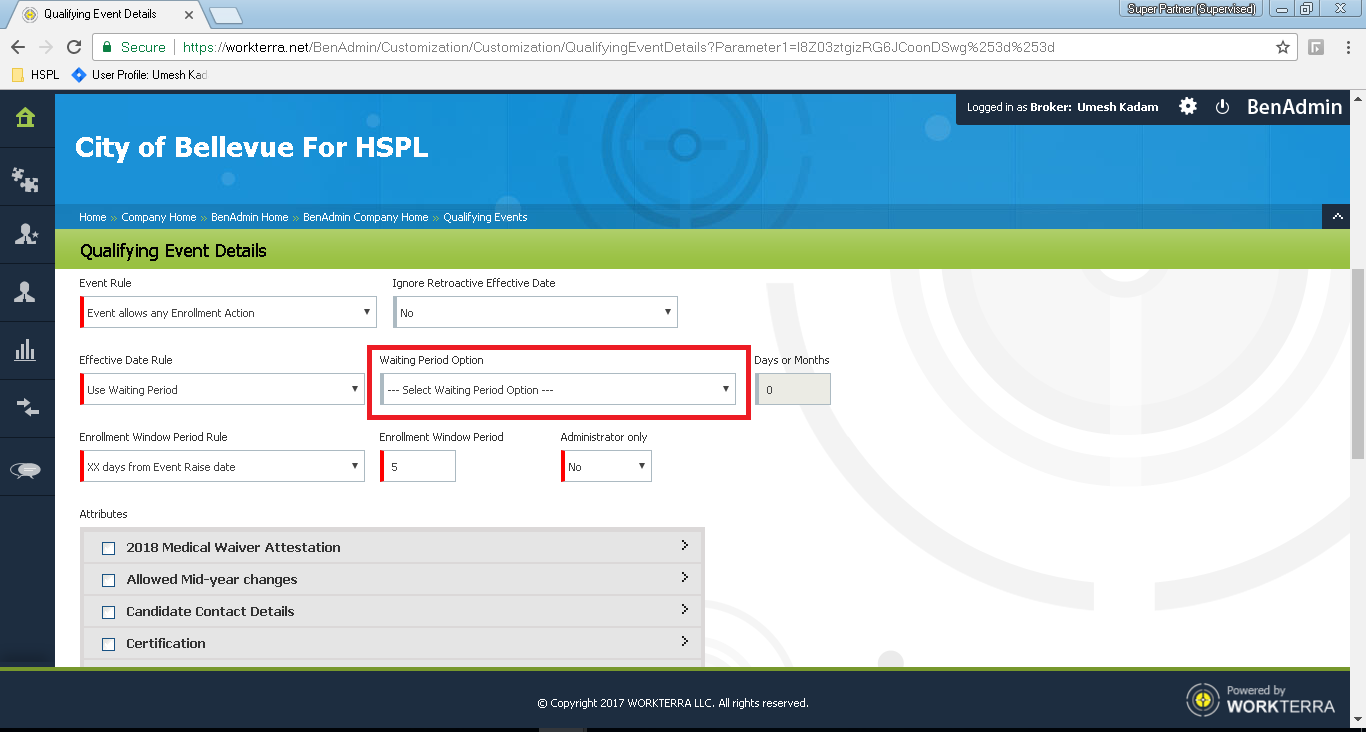Open User Profile: Umesh Kad bookmark

[139, 75]
